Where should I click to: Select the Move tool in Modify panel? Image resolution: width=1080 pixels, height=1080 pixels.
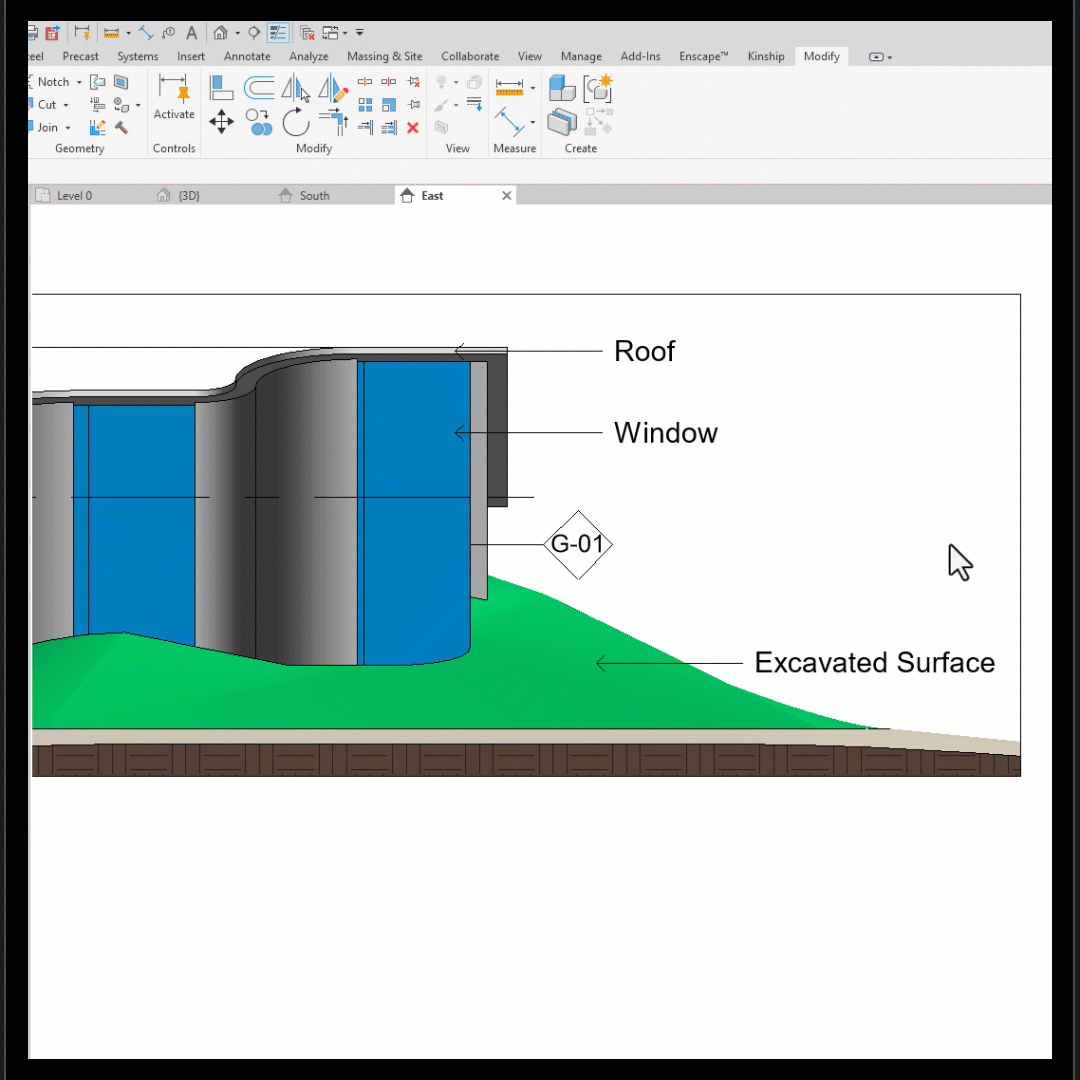coord(221,122)
